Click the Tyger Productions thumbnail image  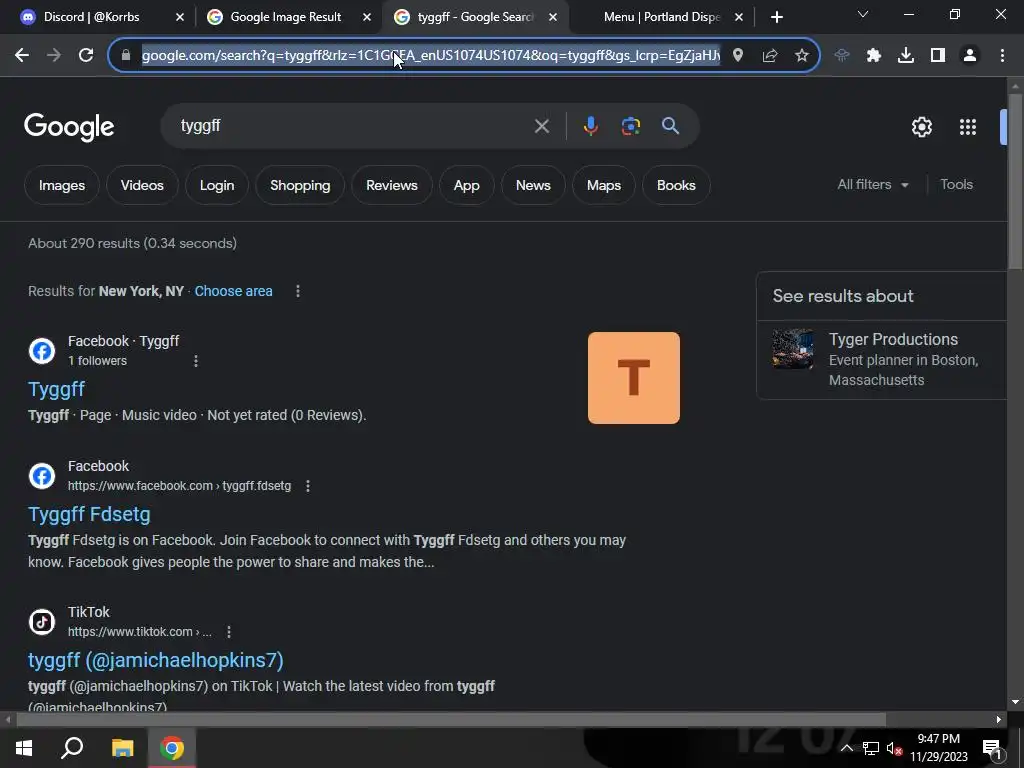point(793,349)
